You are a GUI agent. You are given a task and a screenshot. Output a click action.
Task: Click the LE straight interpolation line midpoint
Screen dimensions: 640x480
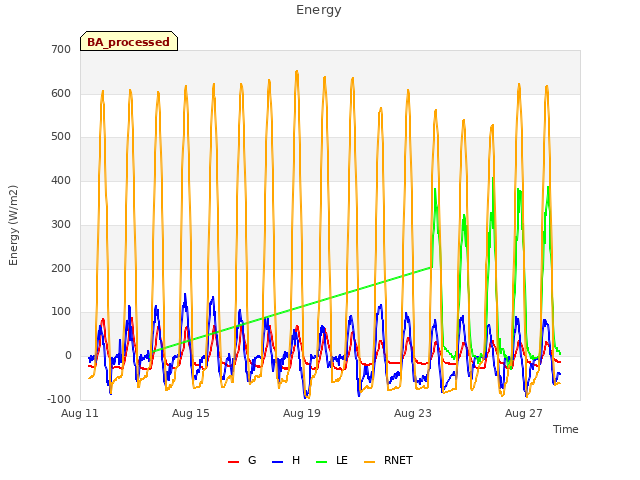tap(291, 310)
